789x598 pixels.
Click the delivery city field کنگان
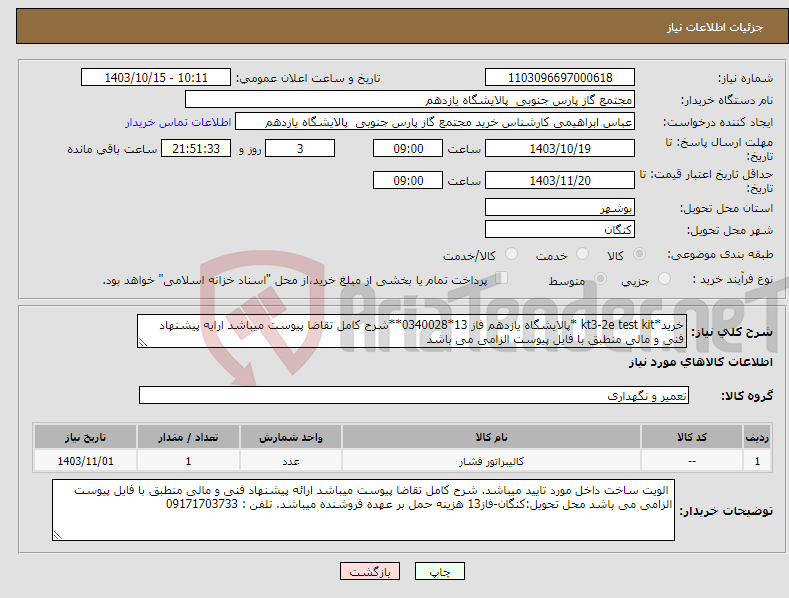[x=560, y=230]
